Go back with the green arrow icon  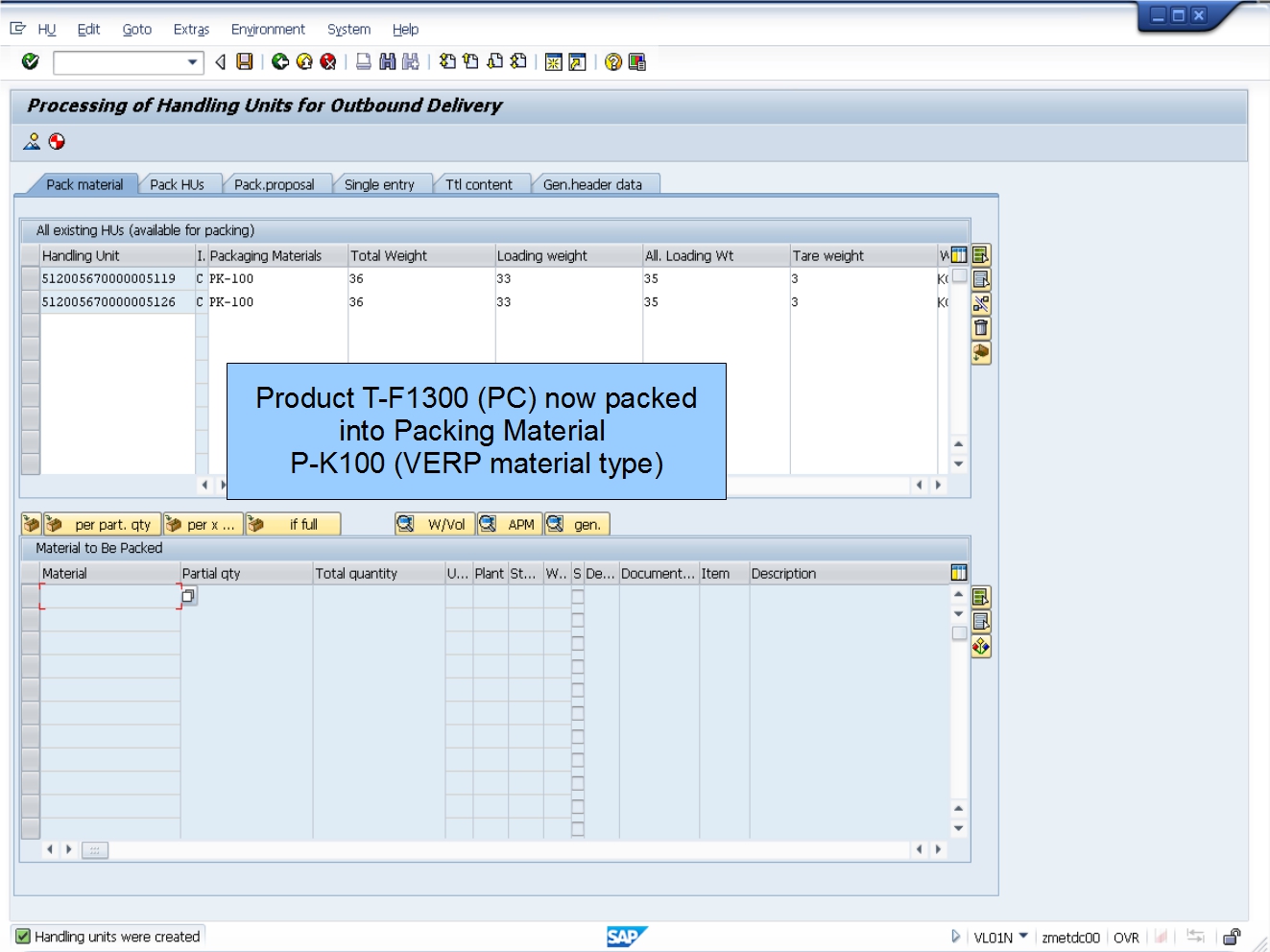coord(280,61)
